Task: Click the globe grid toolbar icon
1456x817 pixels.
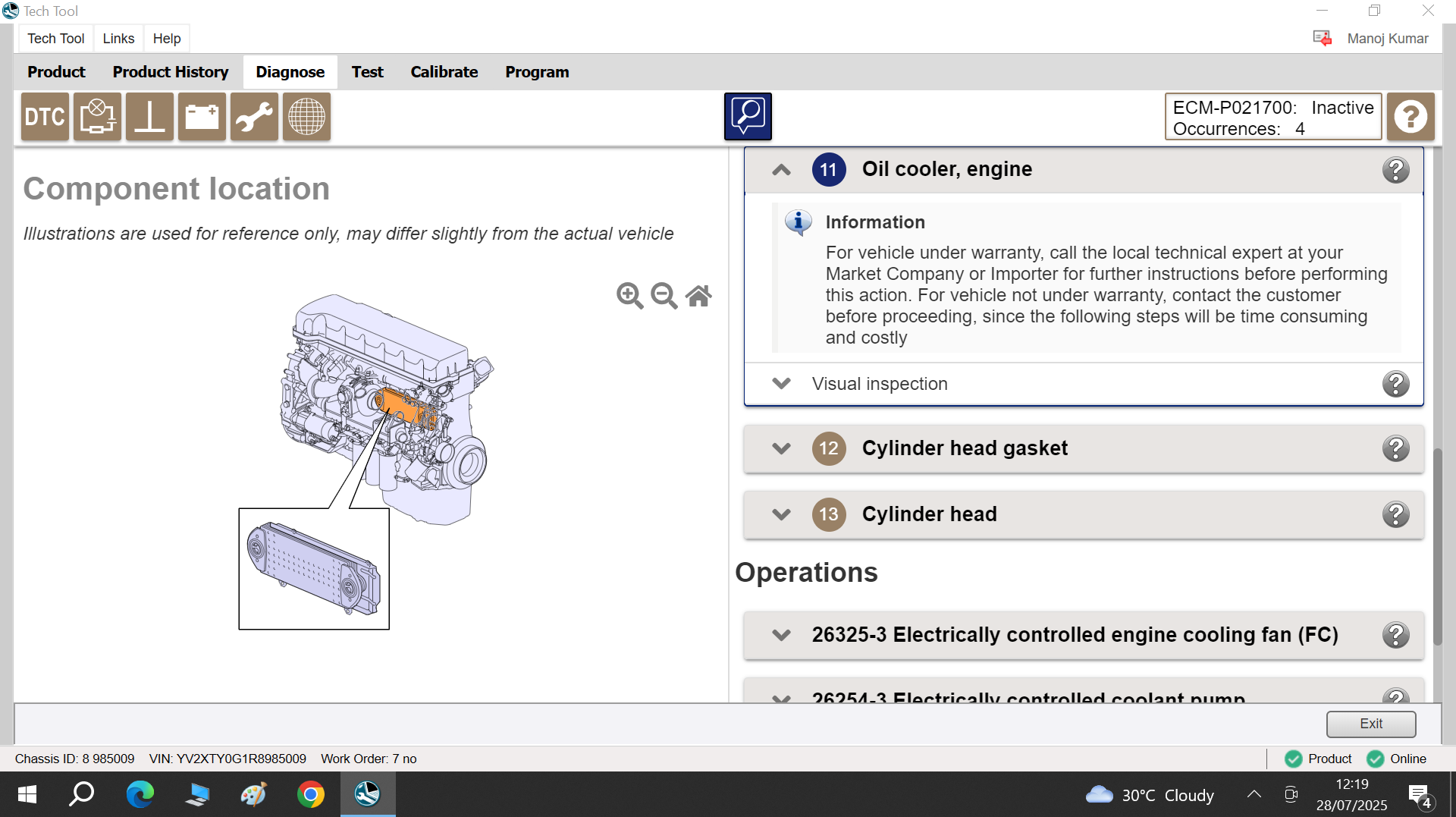Action: pyautogui.click(x=306, y=117)
